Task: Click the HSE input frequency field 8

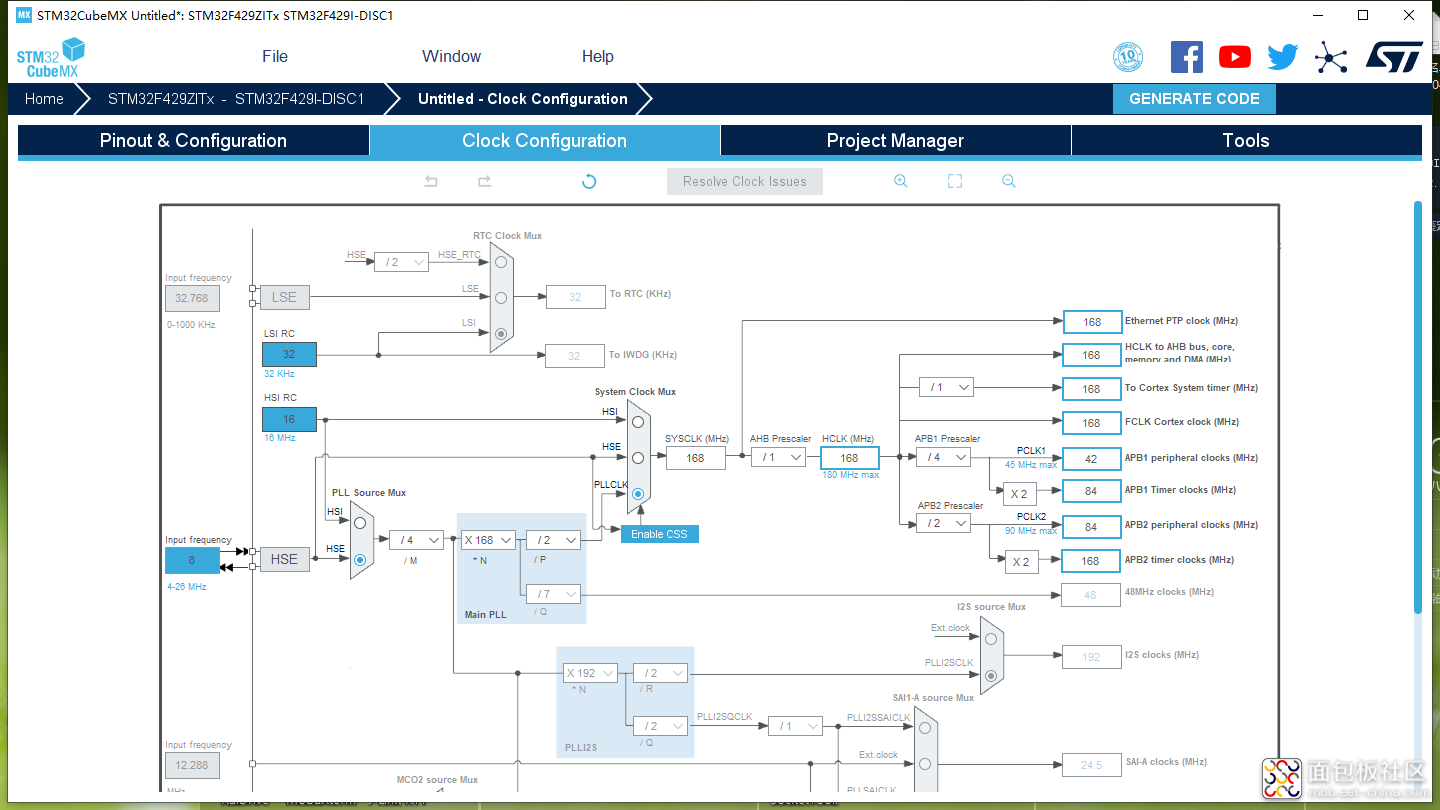Action: point(192,560)
